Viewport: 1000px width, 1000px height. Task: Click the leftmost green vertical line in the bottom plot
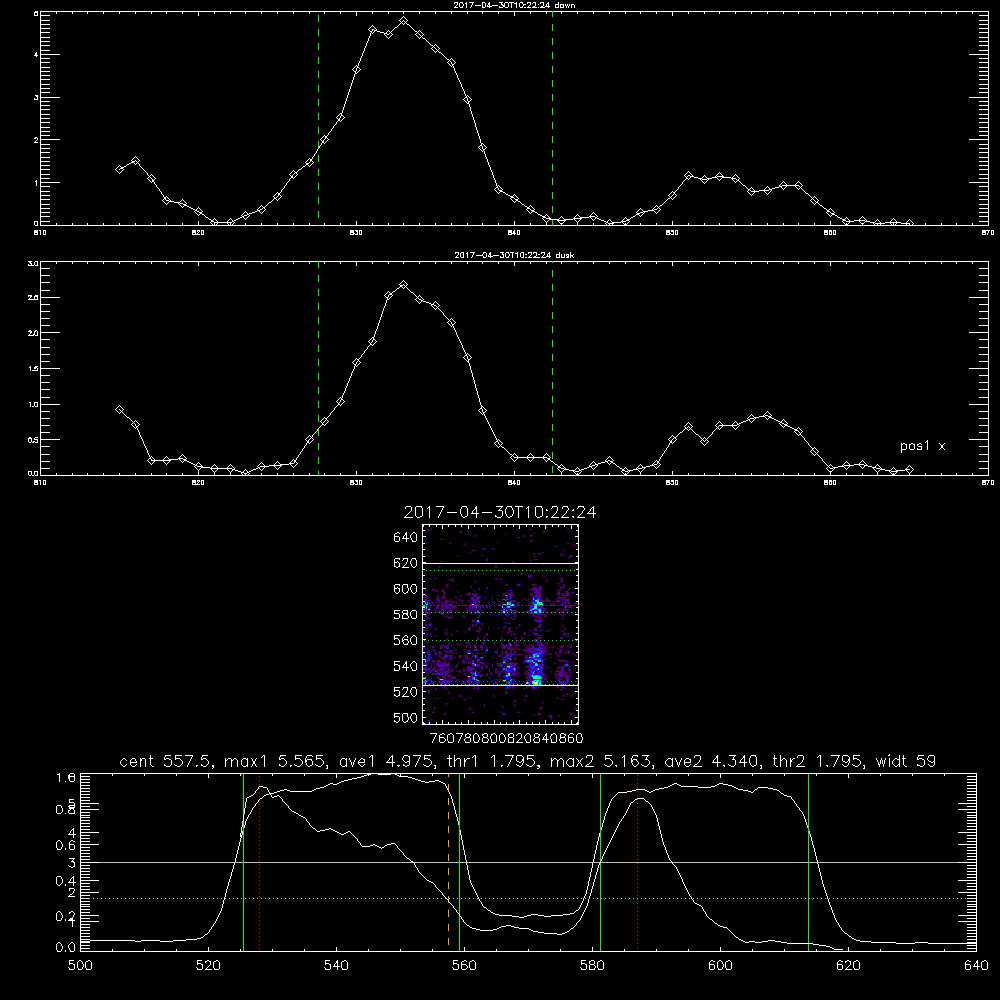[x=244, y=861]
